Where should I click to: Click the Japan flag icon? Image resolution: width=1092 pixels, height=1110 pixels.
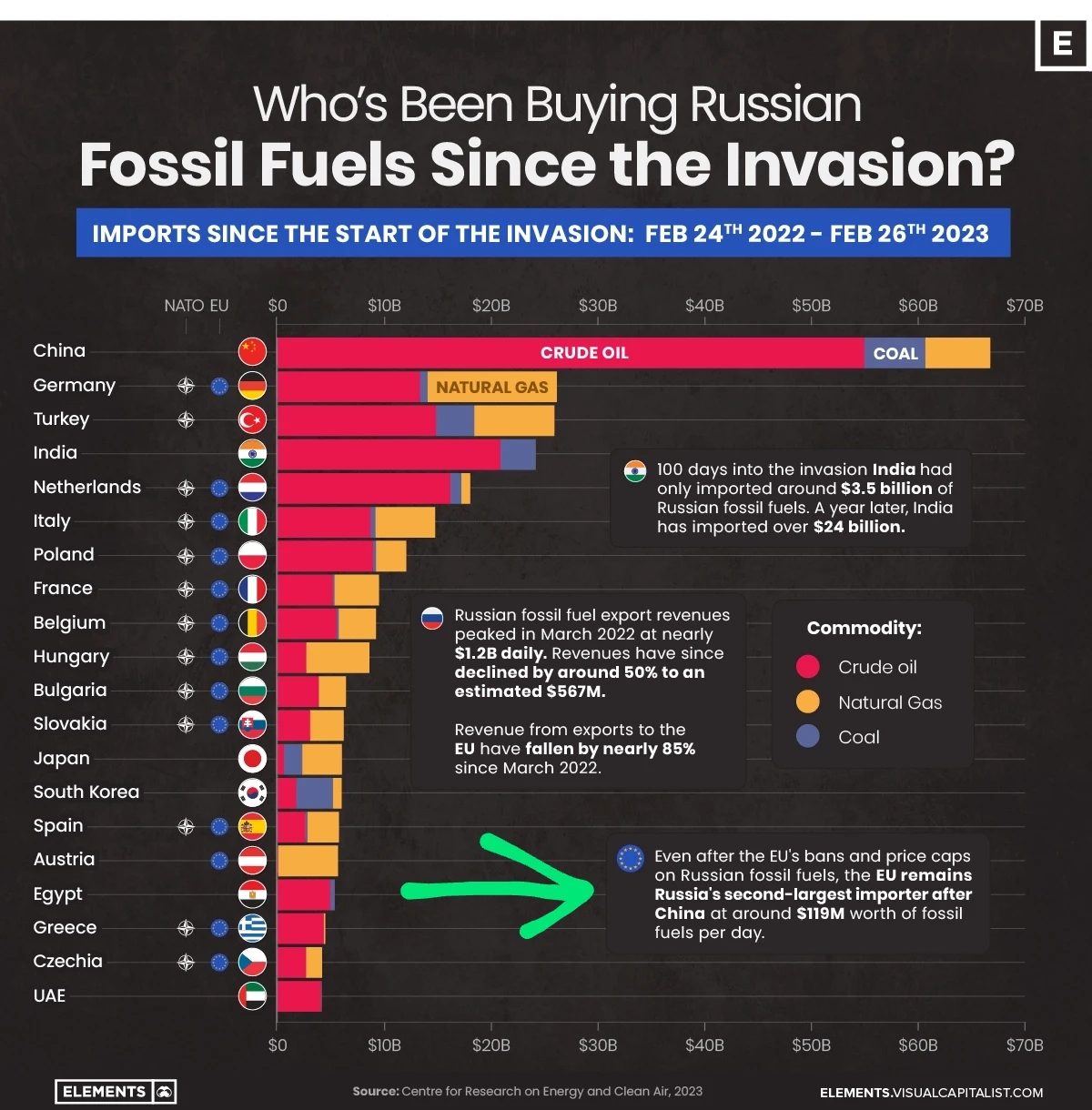pyautogui.click(x=252, y=758)
